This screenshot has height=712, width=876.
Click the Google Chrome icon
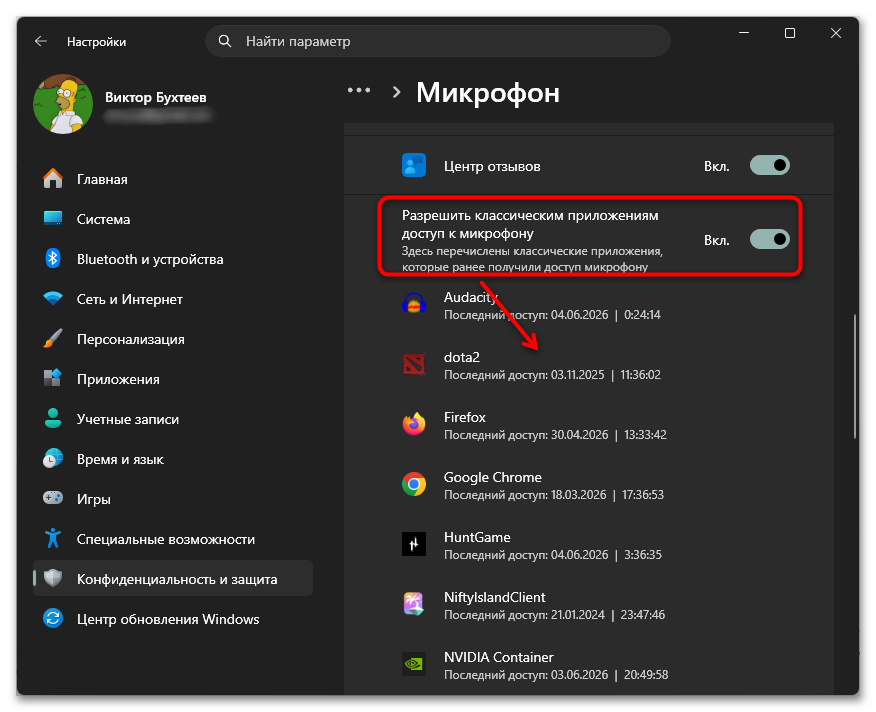[x=414, y=485]
